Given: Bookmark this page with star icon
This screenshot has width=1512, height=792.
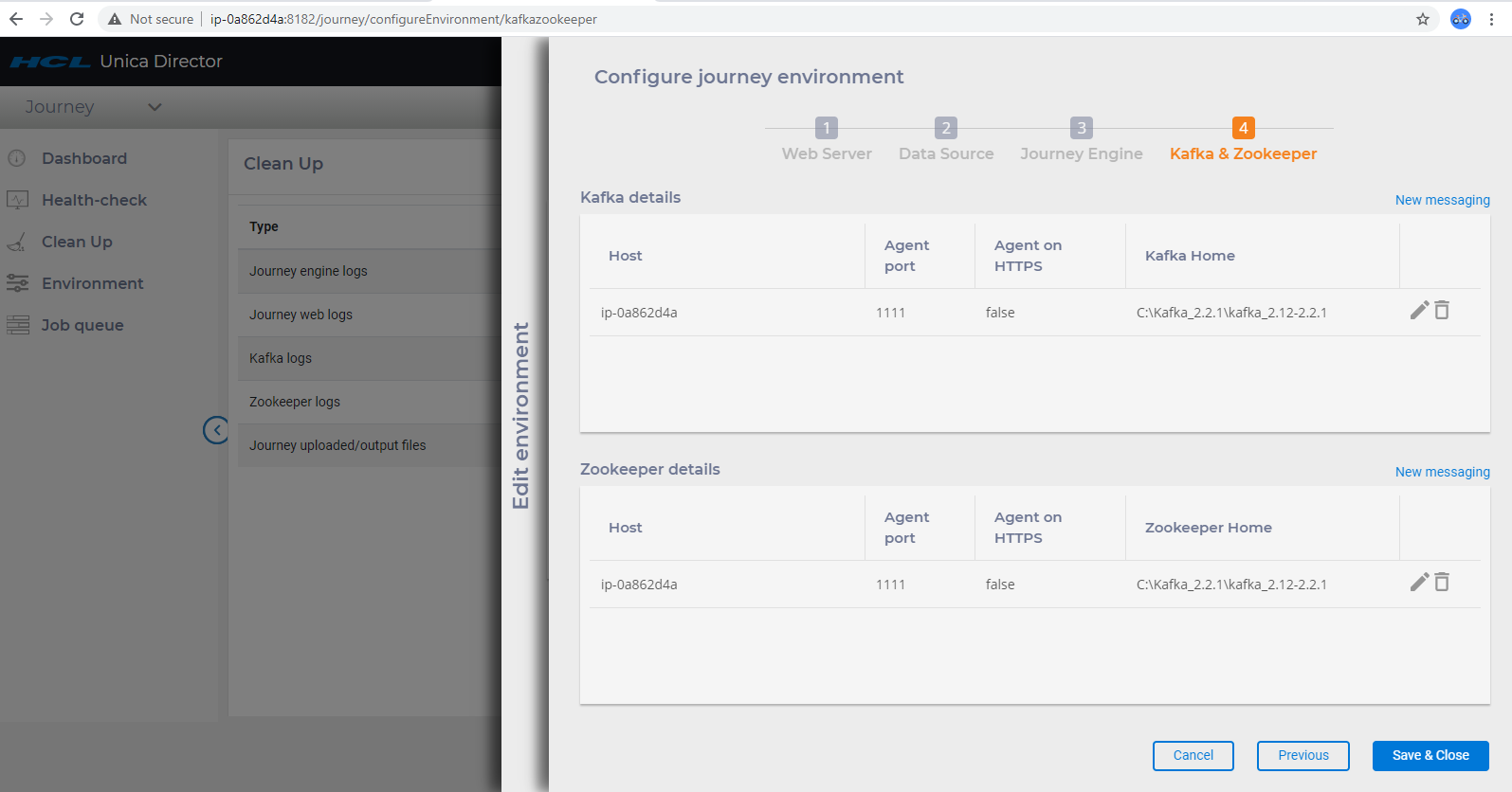Looking at the screenshot, I should (1423, 19).
